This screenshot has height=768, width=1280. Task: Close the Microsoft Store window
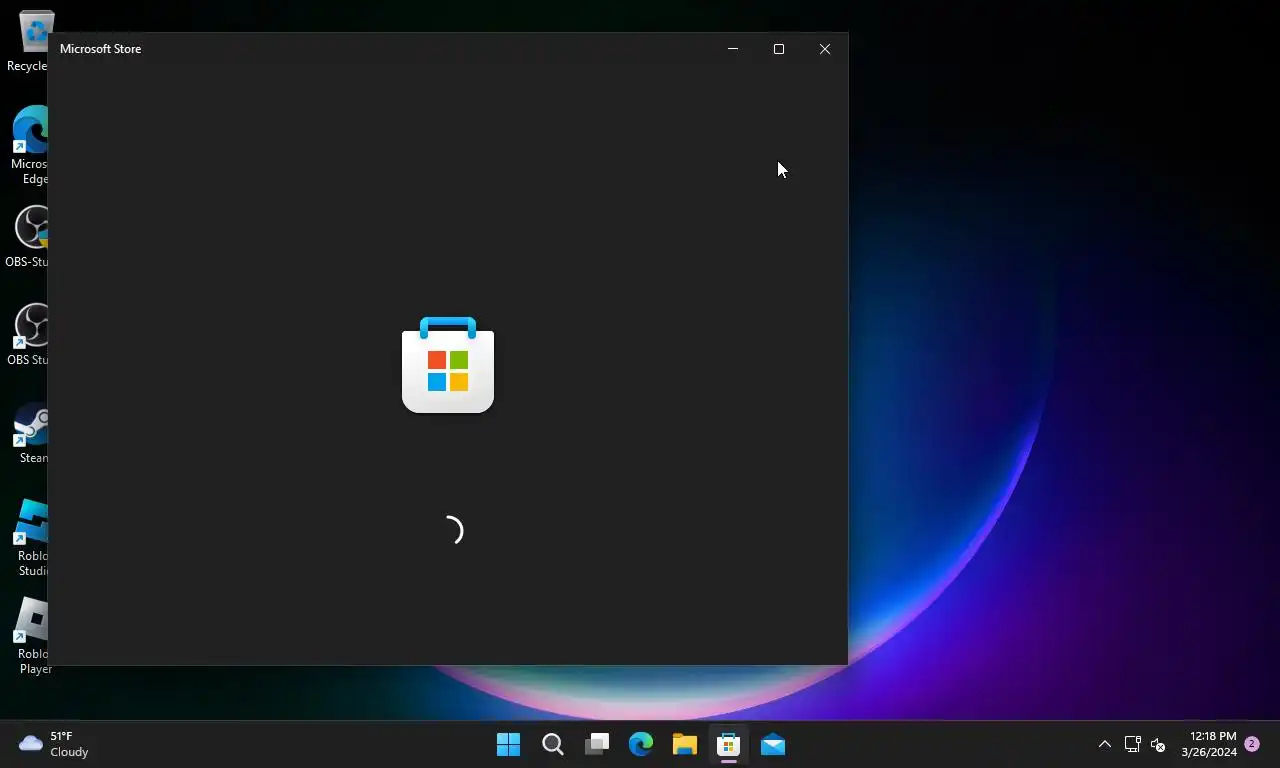point(825,49)
